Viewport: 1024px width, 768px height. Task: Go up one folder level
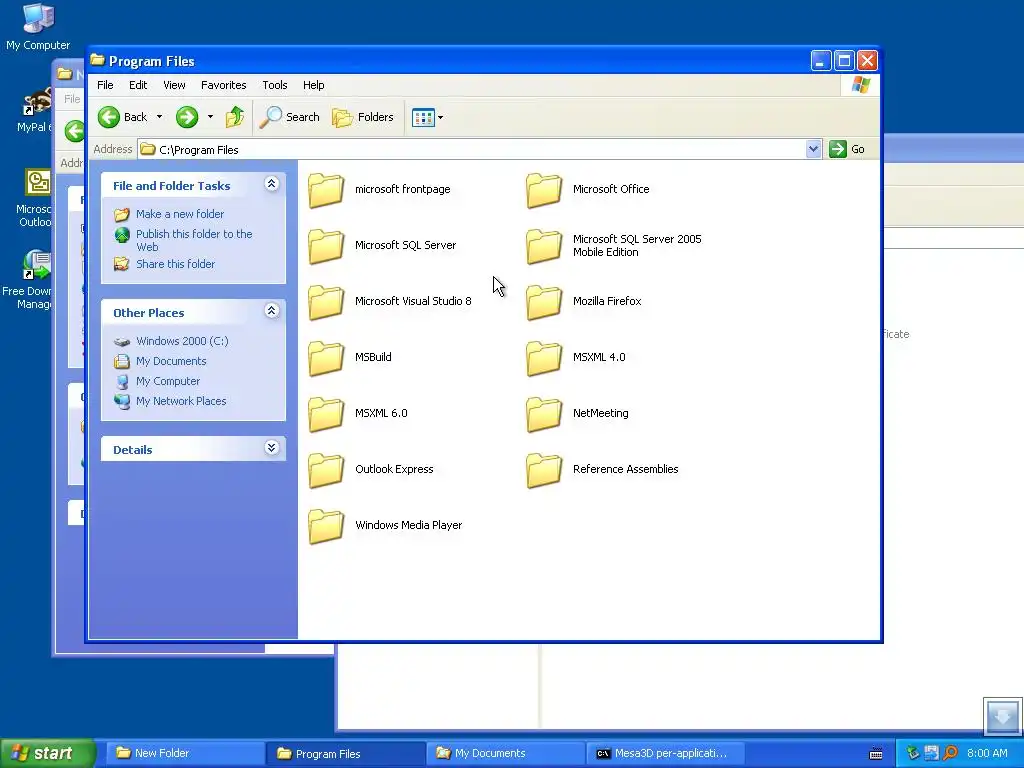(234, 118)
